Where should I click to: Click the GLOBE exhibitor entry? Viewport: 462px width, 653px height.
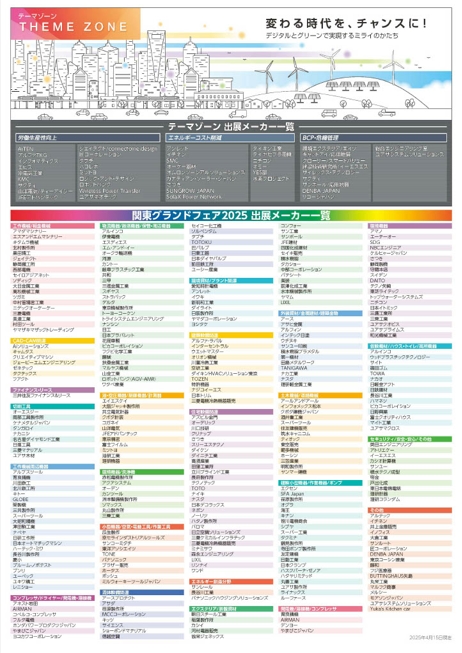coord(20,499)
